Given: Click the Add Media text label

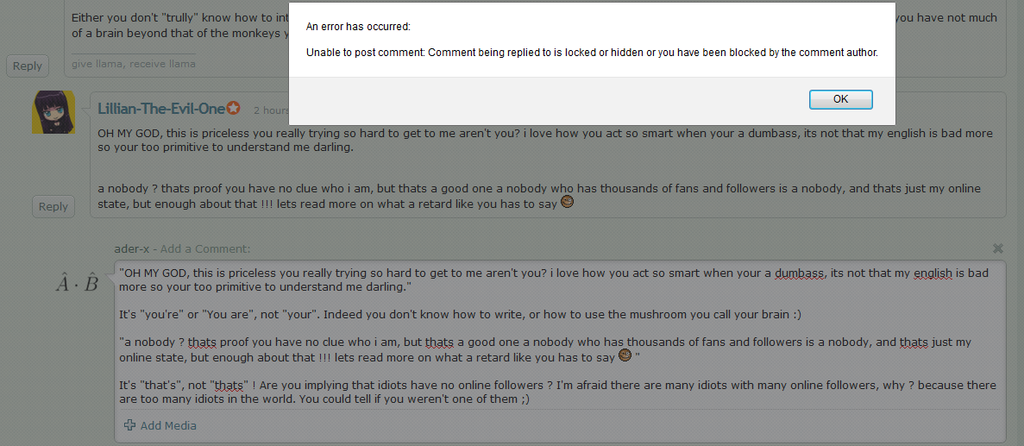Looking at the screenshot, I should point(168,426).
